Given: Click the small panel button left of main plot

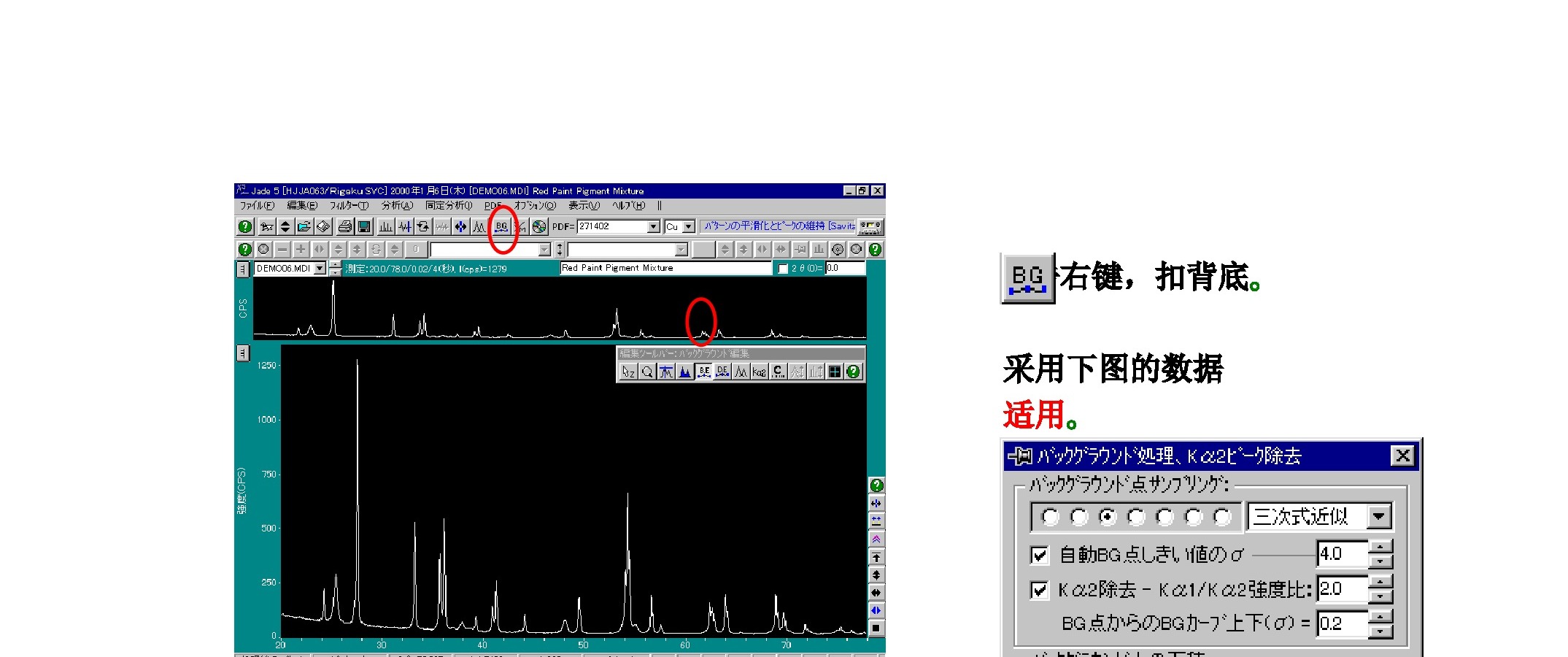Looking at the screenshot, I should [x=243, y=353].
